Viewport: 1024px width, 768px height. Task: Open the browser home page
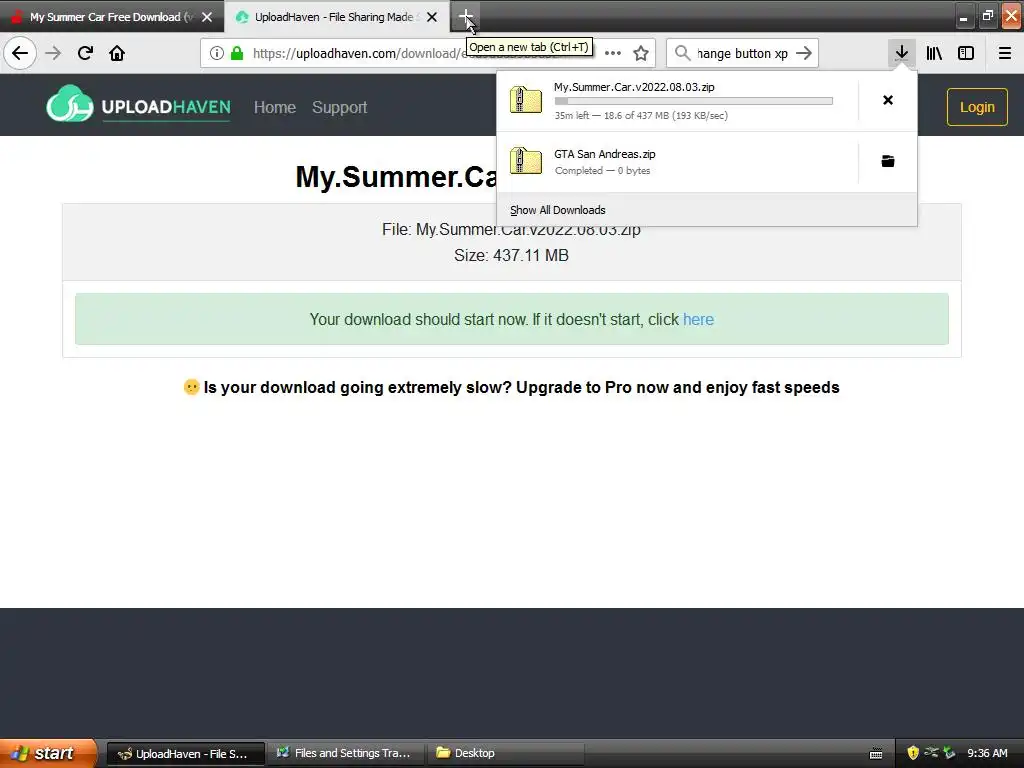(117, 53)
